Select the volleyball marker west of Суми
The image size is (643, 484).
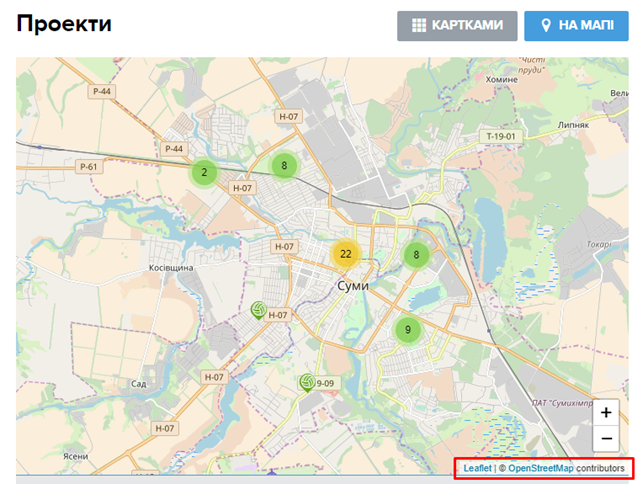[x=259, y=311]
